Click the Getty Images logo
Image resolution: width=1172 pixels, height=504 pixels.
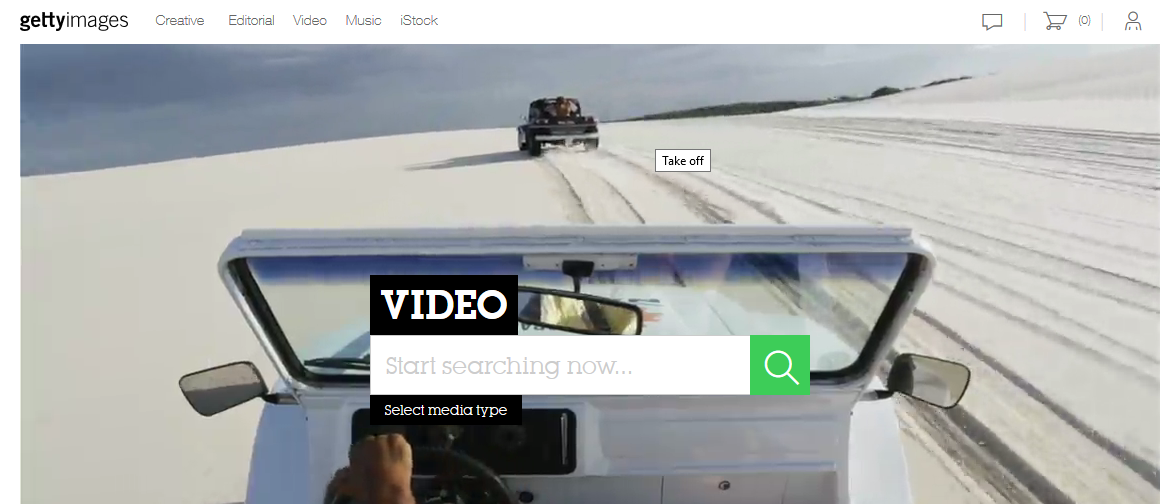pos(74,21)
